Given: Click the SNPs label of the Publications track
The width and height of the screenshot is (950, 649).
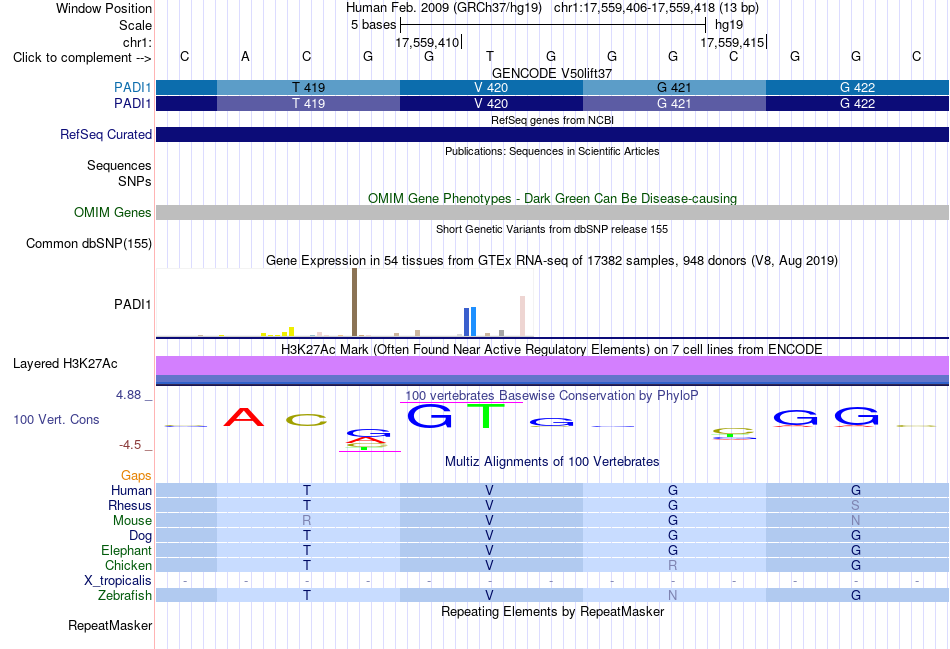Looking at the screenshot, I should [135, 181].
